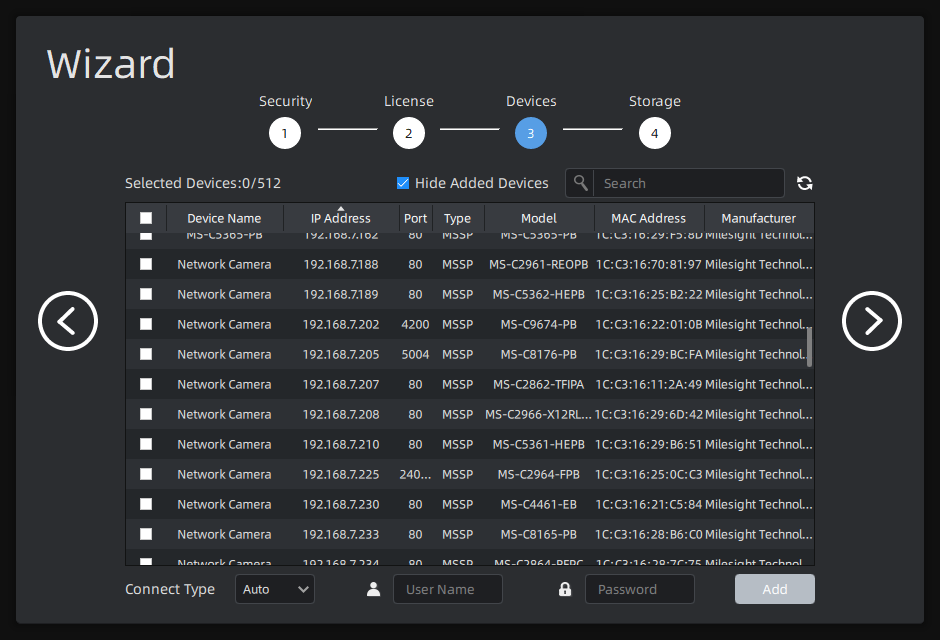Screen dimensions: 940x640
Task: Click the Device Name column header
Action: [x=224, y=218]
